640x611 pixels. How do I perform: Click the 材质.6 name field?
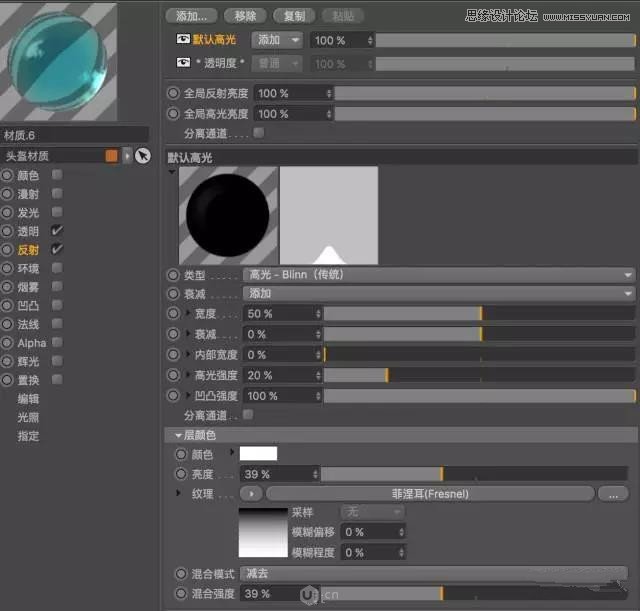pos(75,135)
